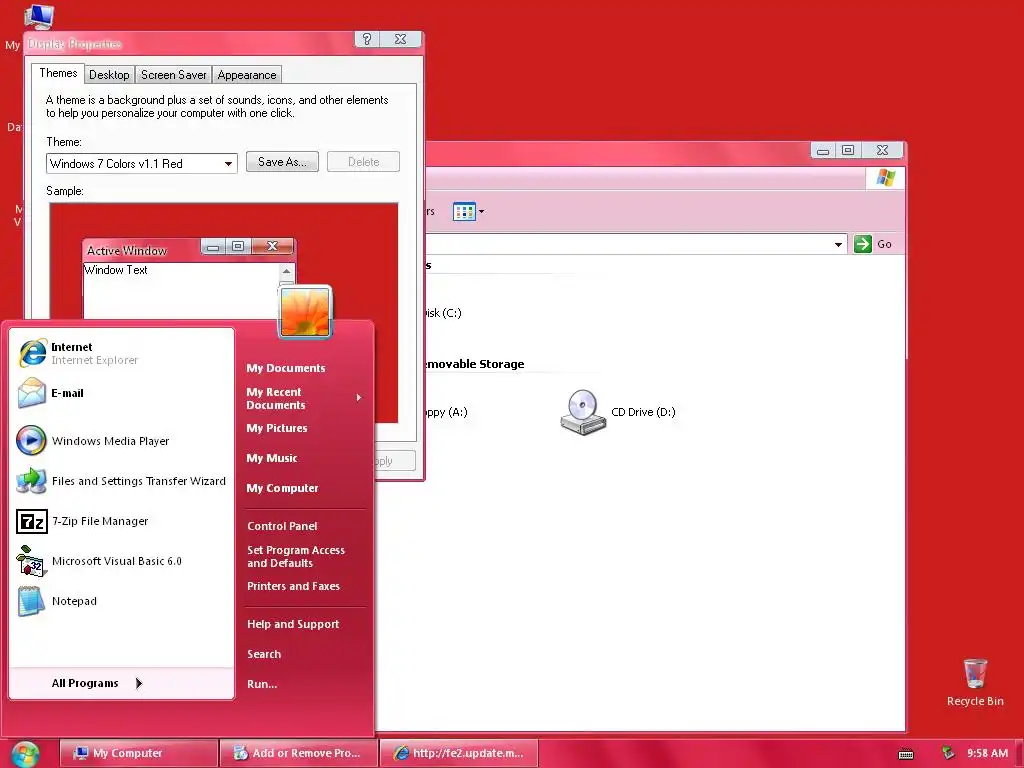
Task: Click the My Computer desktop icon
Action: pos(38,16)
